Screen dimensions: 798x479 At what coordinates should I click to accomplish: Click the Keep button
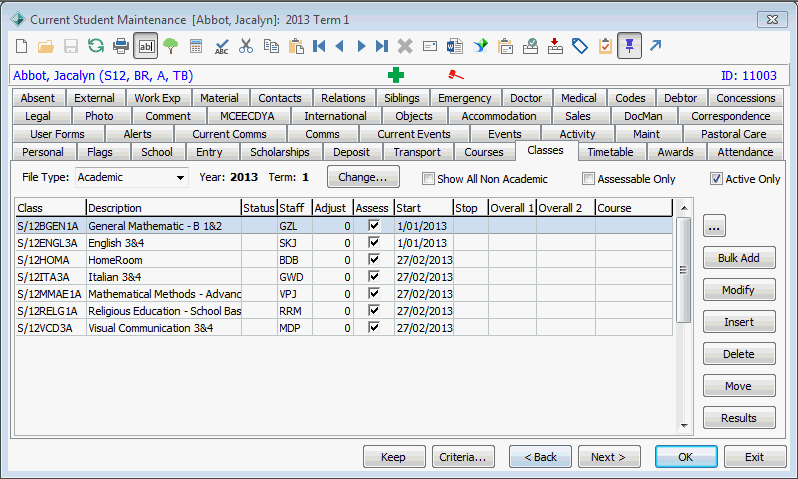(x=394, y=457)
